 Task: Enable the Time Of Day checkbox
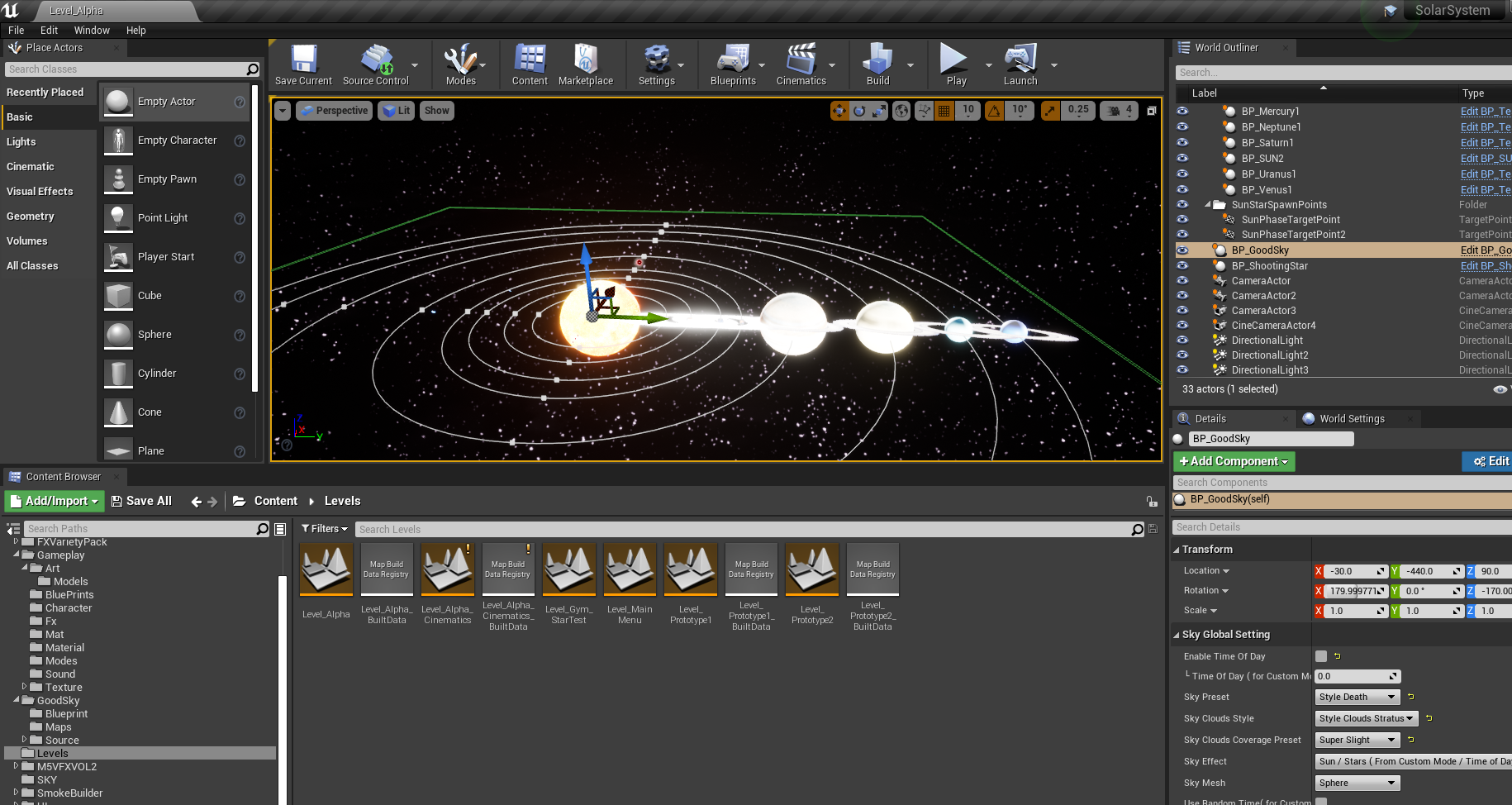tap(1321, 656)
